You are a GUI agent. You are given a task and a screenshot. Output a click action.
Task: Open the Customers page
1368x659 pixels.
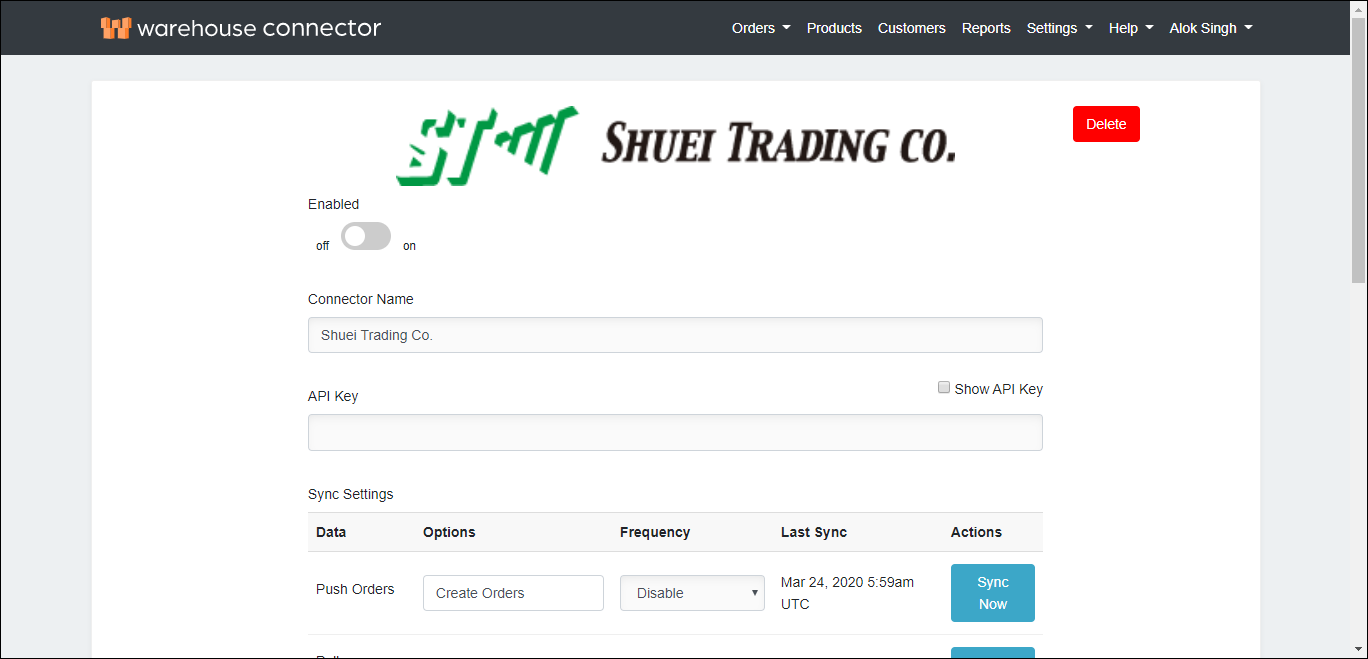click(x=911, y=28)
